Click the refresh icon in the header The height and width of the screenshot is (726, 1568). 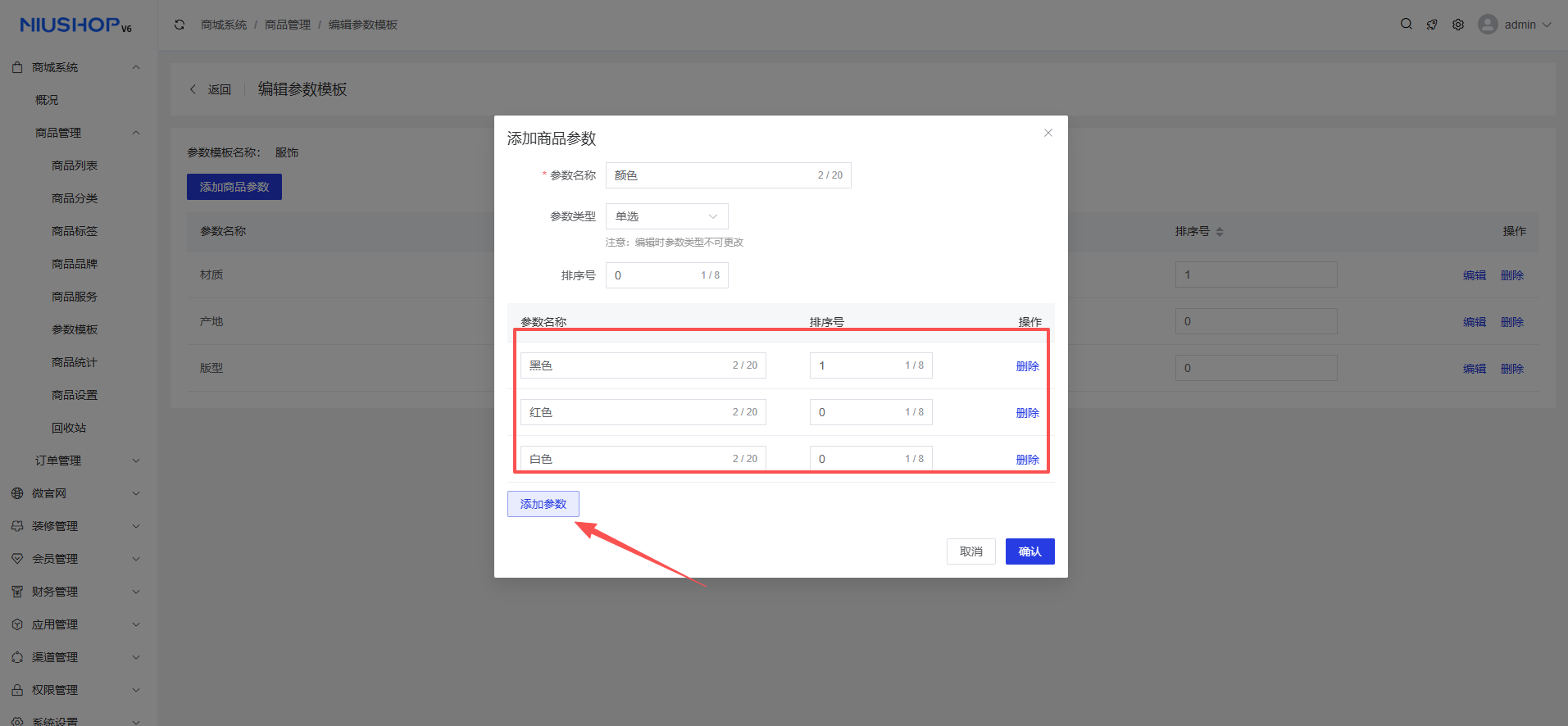[180, 25]
